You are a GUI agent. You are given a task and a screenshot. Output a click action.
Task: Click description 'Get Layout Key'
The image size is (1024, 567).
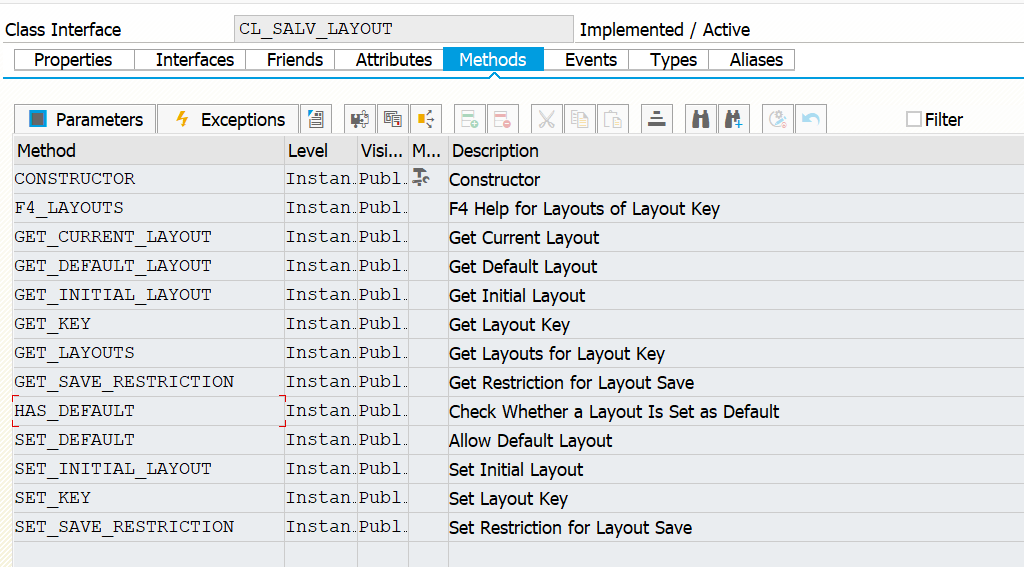click(x=509, y=325)
